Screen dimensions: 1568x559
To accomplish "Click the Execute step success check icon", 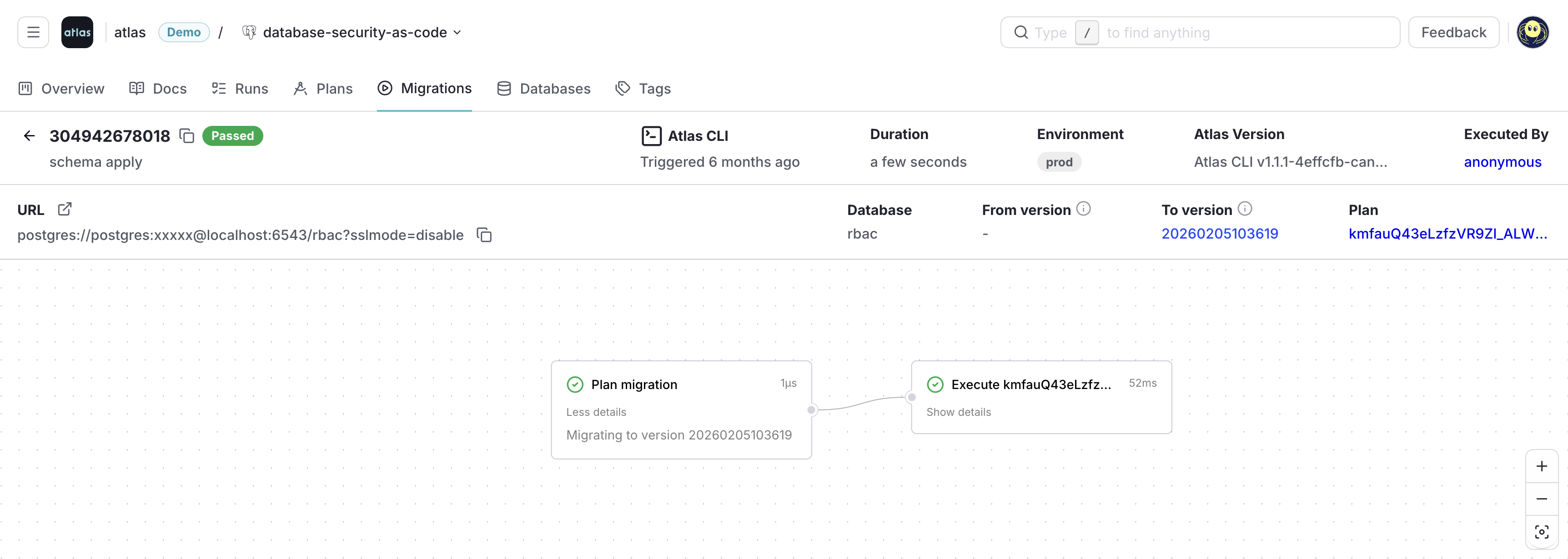I will click(x=935, y=384).
